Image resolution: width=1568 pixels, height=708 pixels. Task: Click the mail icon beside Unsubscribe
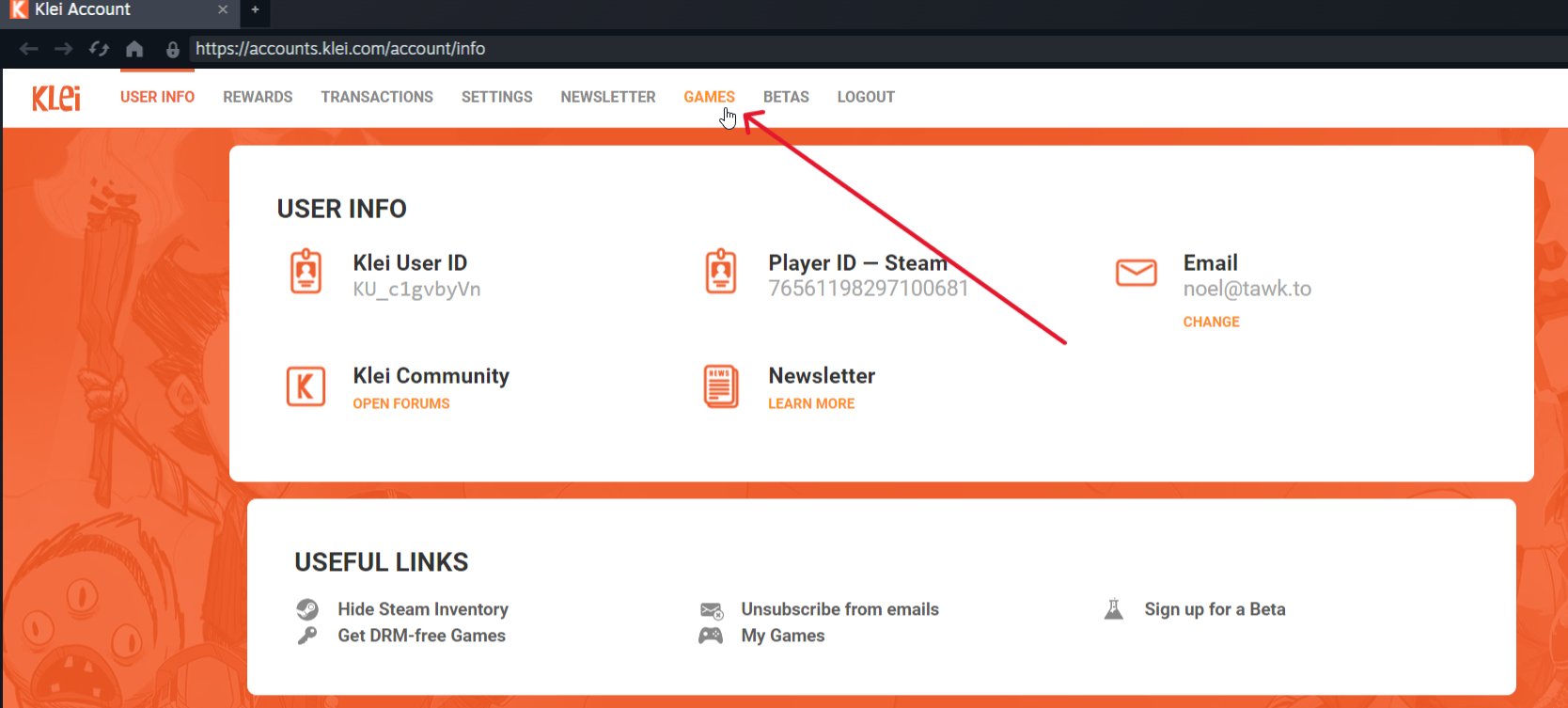coord(712,610)
